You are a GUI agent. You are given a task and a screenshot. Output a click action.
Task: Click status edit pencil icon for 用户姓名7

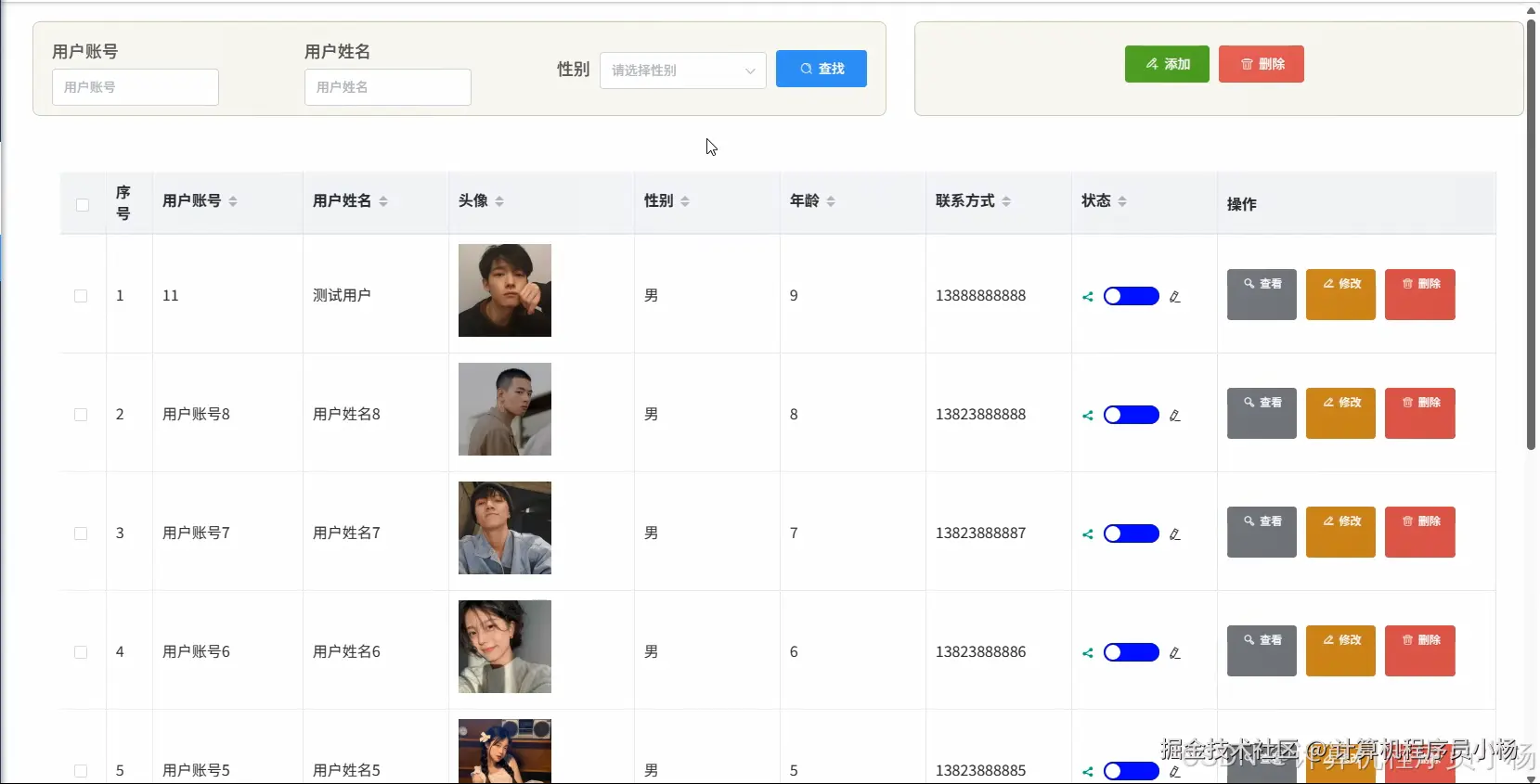(x=1175, y=534)
